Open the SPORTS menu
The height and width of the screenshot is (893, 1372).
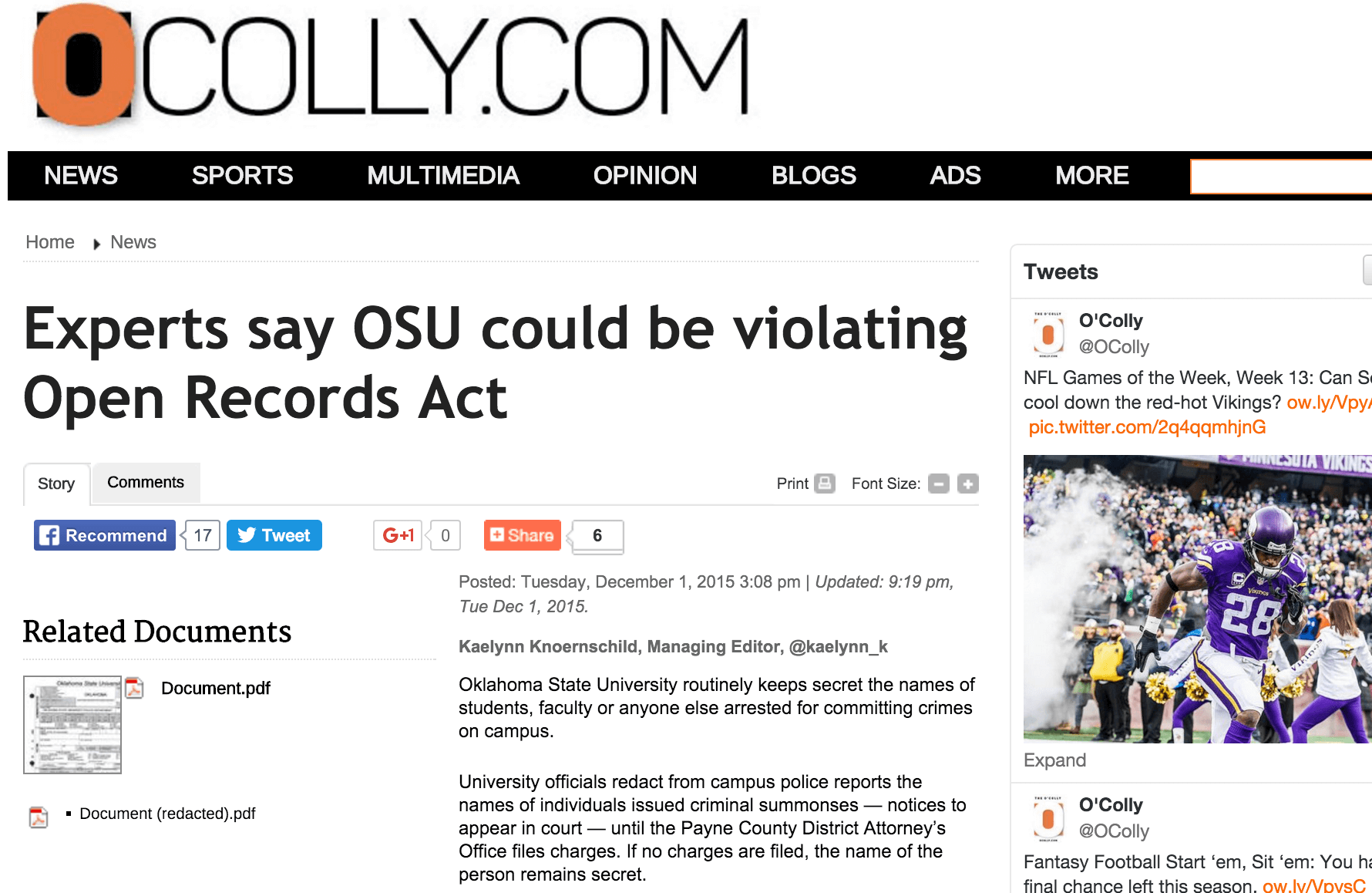(242, 176)
